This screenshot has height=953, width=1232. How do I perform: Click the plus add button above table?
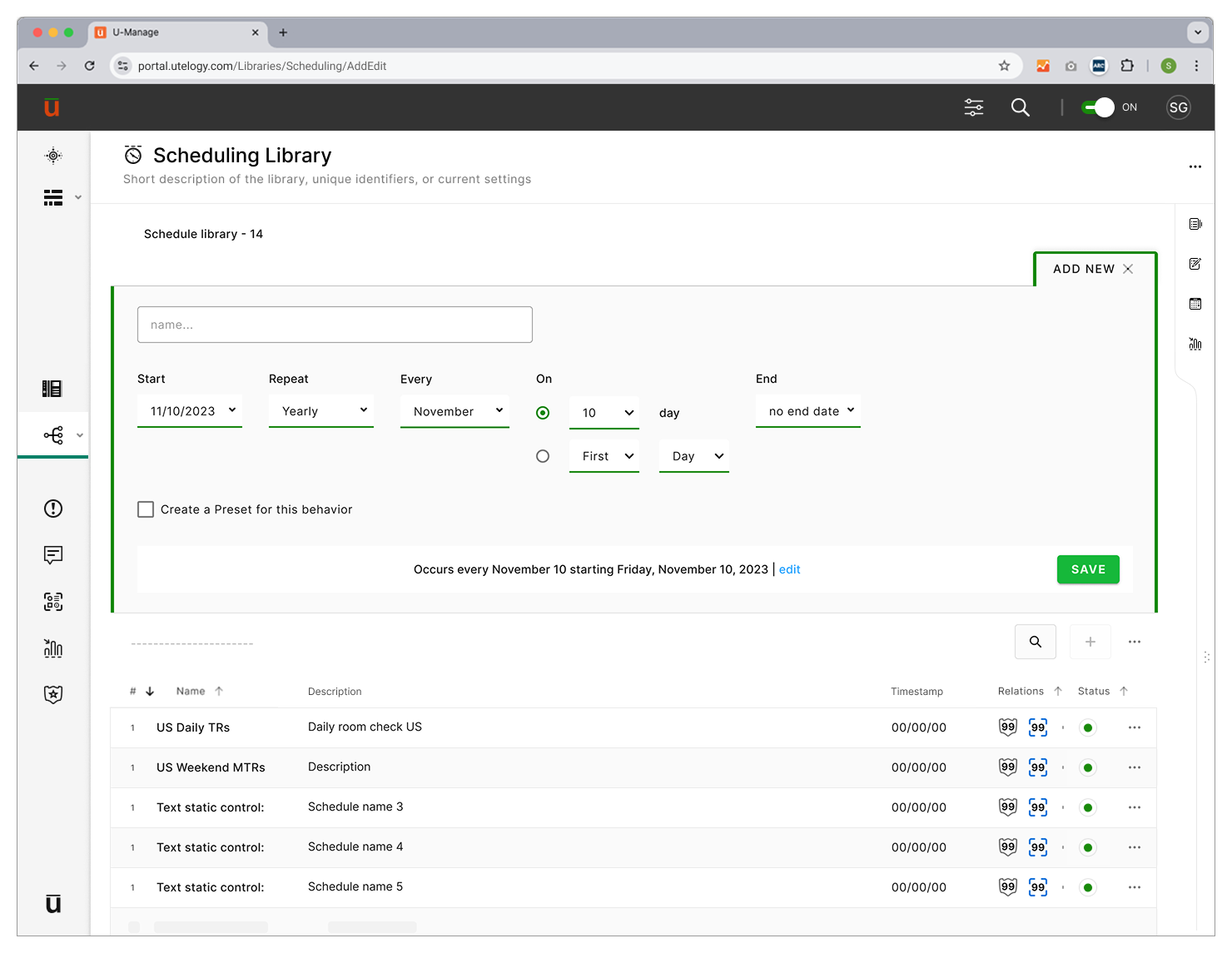point(1090,642)
